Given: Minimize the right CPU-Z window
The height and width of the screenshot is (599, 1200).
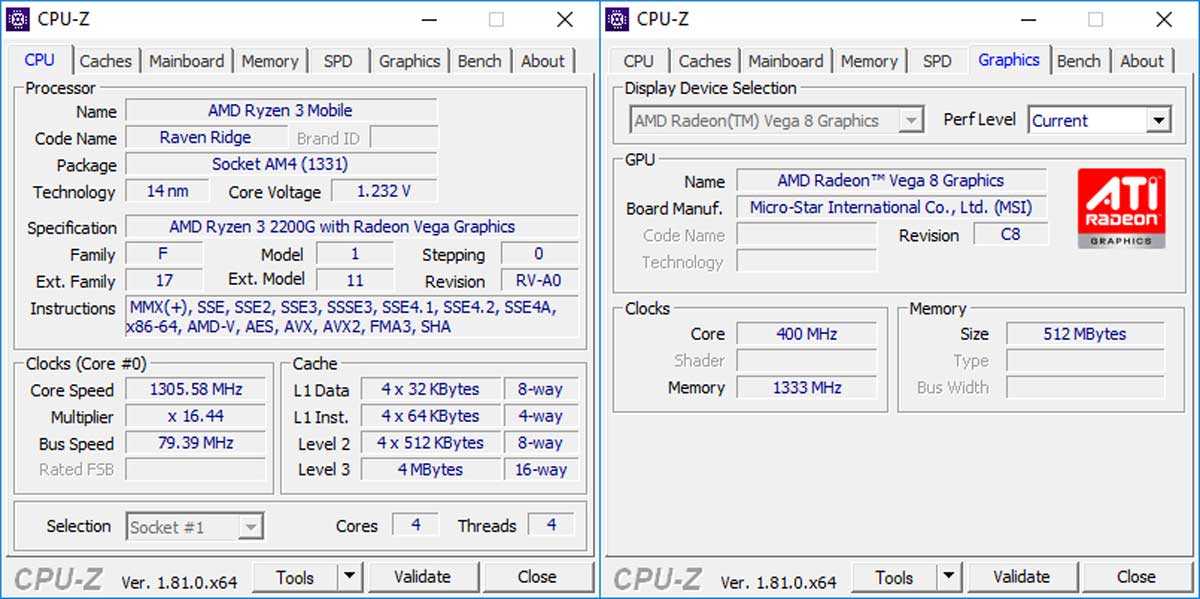Looking at the screenshot, I should point(1028,19).
